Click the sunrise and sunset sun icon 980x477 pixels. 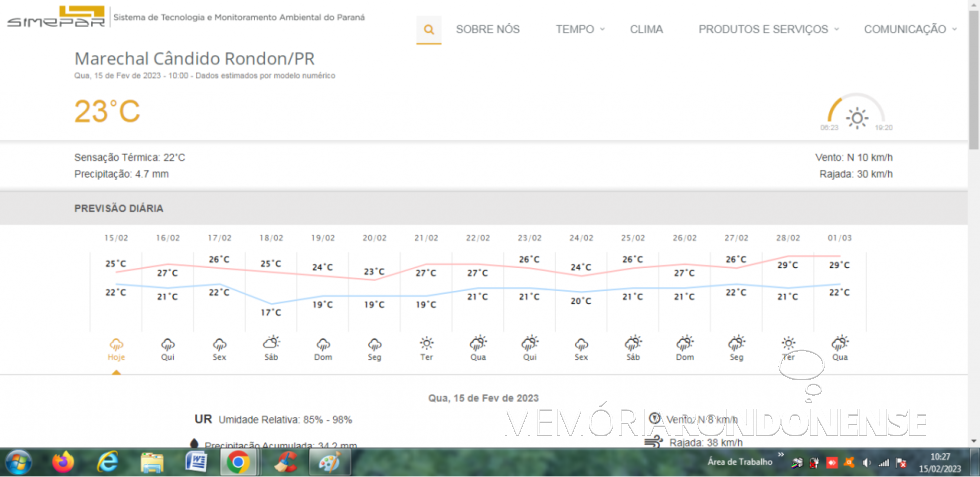click(x=856, y=118)
